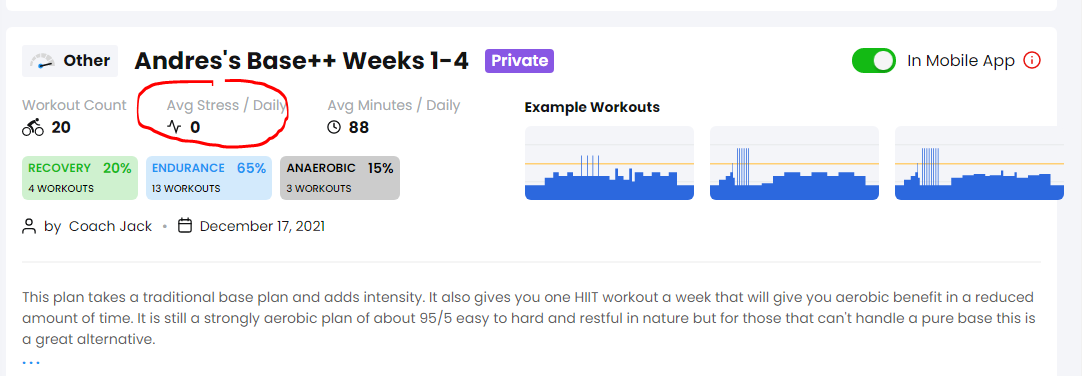
Task: Select the Recovery 20% workouts tag
Action: point(80,178)
